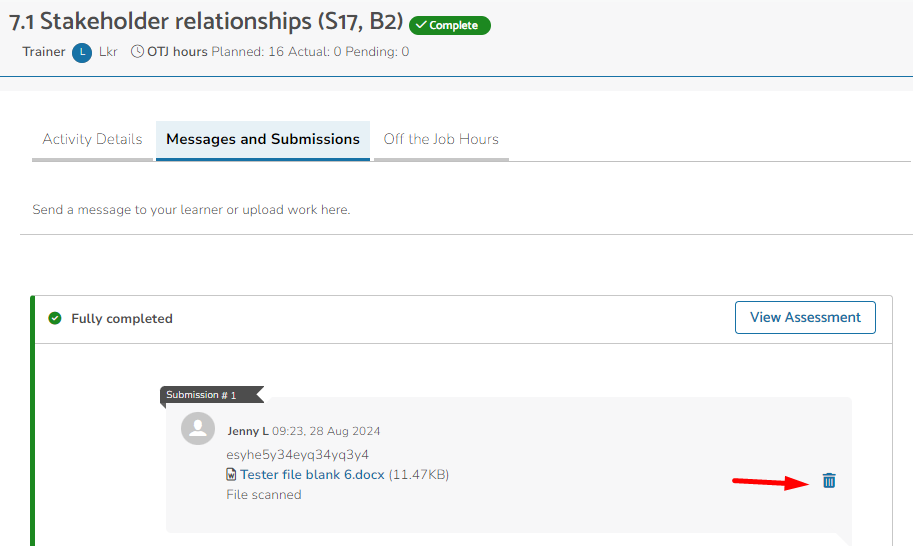Click the OTJ hours Planned 16 text
Image resolution: width=913 pixels, height=546 pixels.
tap(247, 52)
